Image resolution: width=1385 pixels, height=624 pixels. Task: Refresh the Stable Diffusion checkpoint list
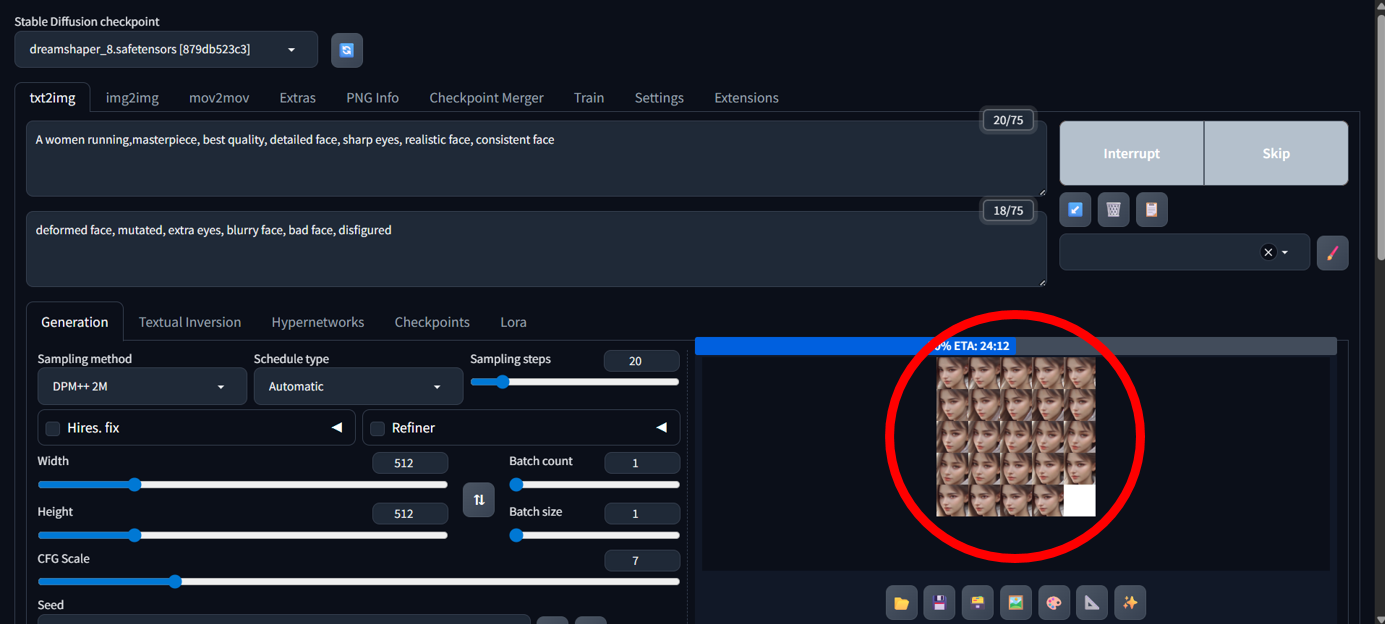[347, 50]
